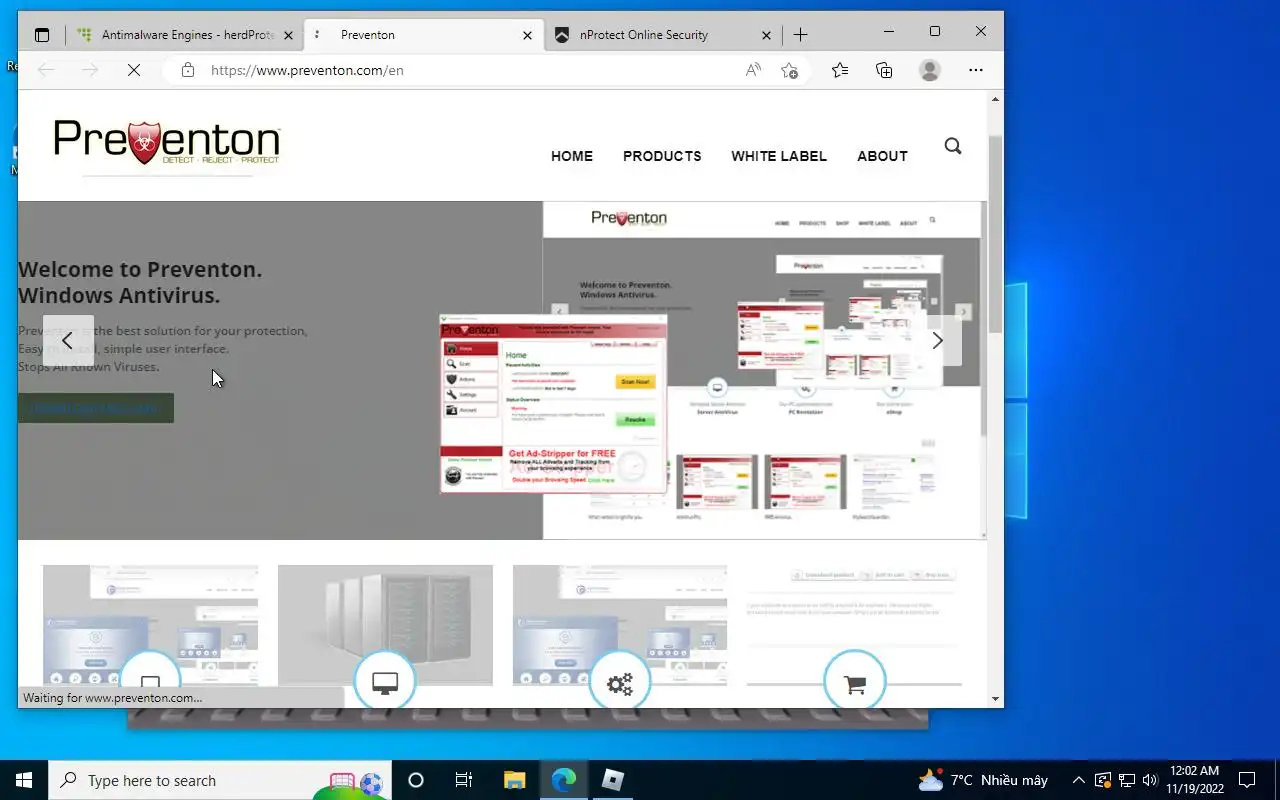Open the WHITE LABEL menu item
The width and height of the screenshot is (1280, 800).
pyautogui.click(x=779, y=156)
